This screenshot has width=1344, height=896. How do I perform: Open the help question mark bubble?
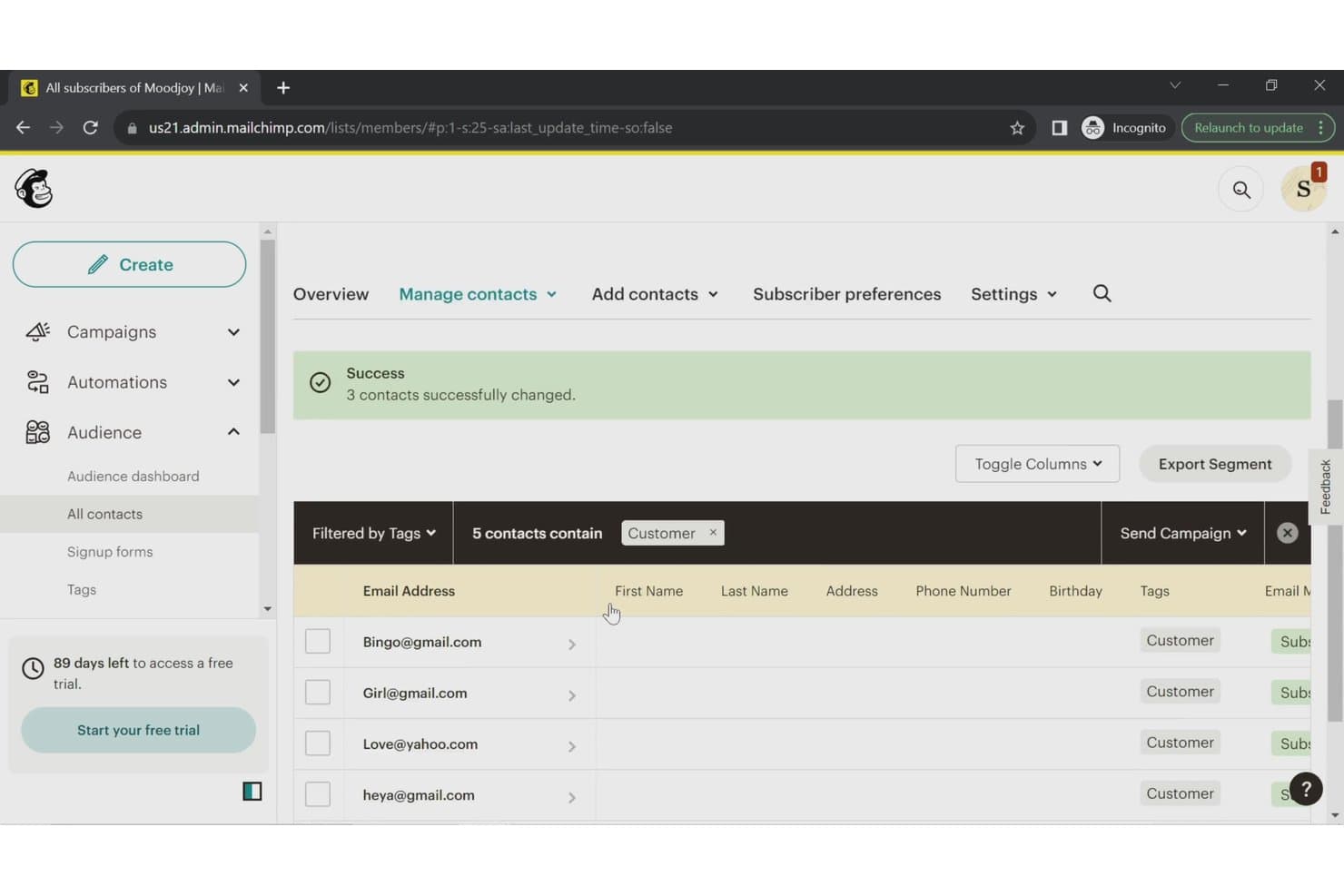[x=1305, y=789]
